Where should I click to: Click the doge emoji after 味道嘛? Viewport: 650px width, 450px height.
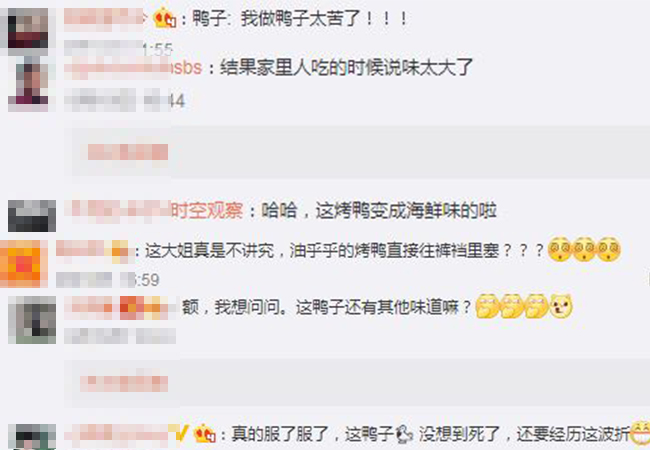click(561, 306)
